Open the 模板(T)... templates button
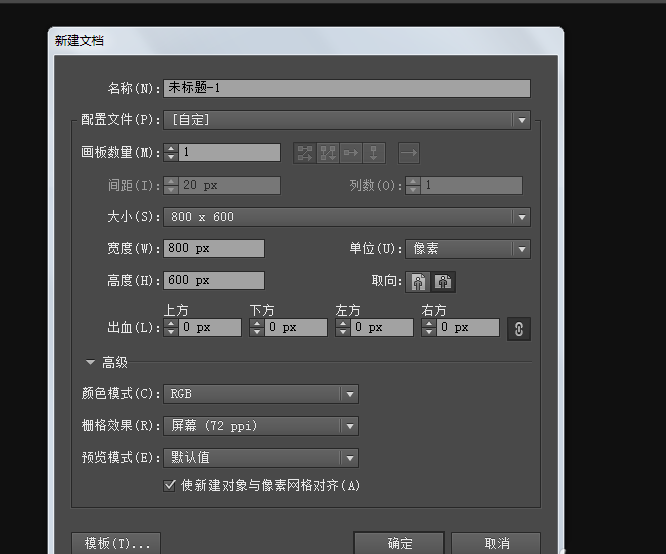Screen dimensions: 666x554 point(116,543)
